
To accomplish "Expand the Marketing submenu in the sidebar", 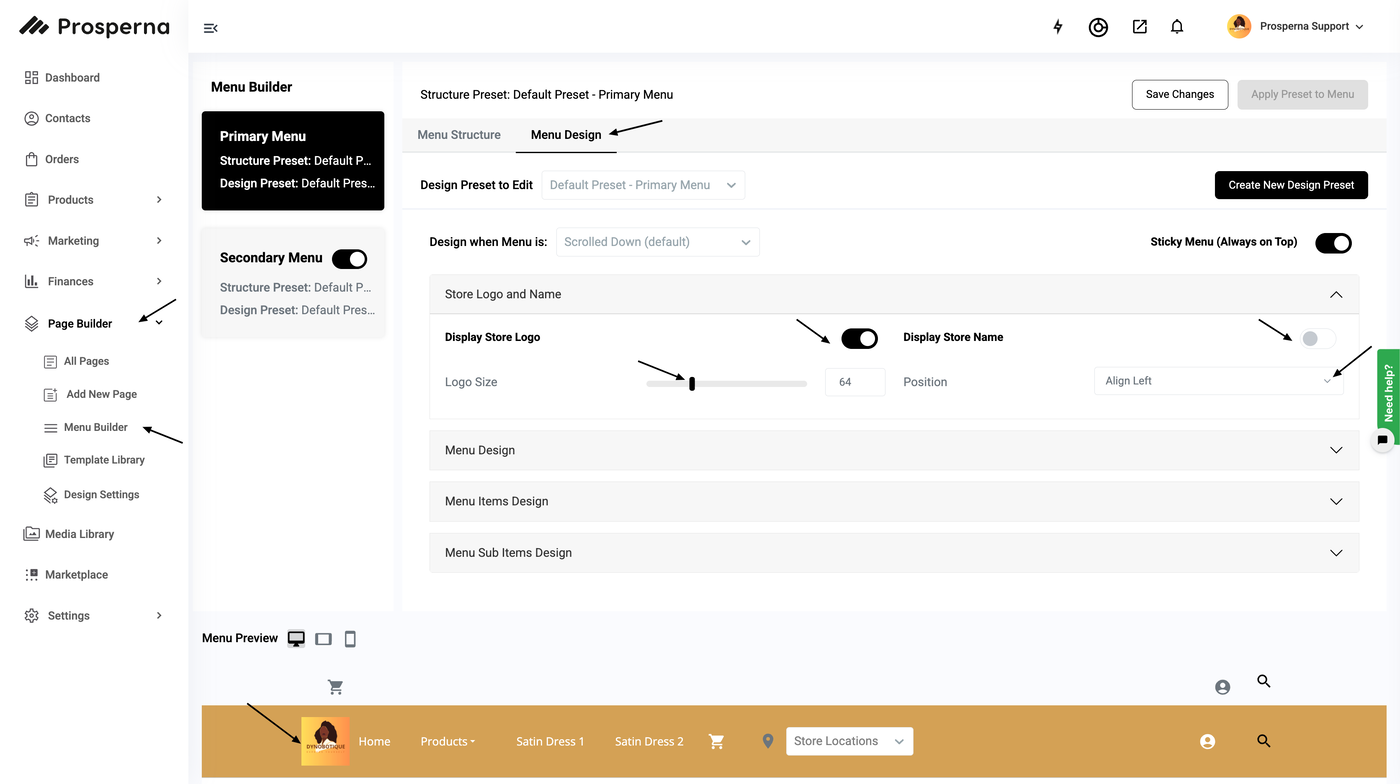I will (x=159, y=241).
